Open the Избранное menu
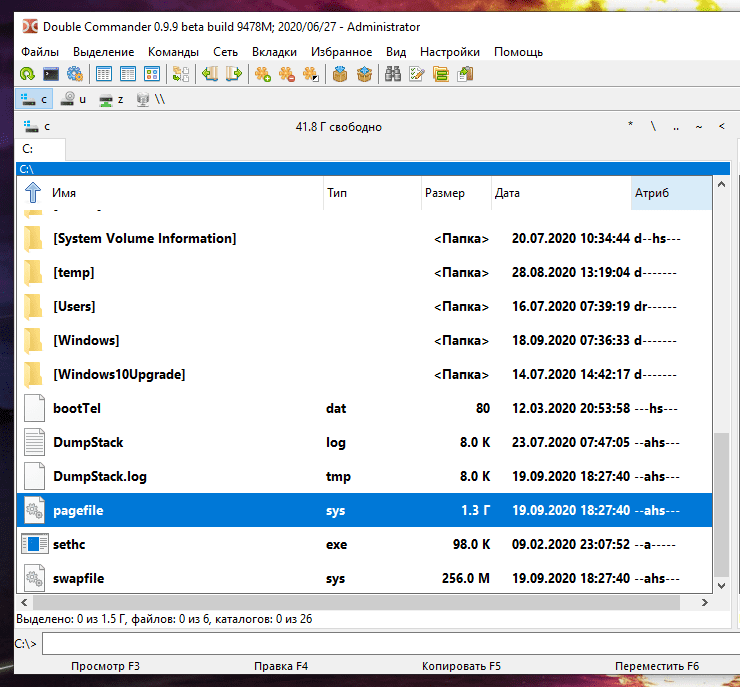This screenshot has width=740, height=687. tap(341, 52)
